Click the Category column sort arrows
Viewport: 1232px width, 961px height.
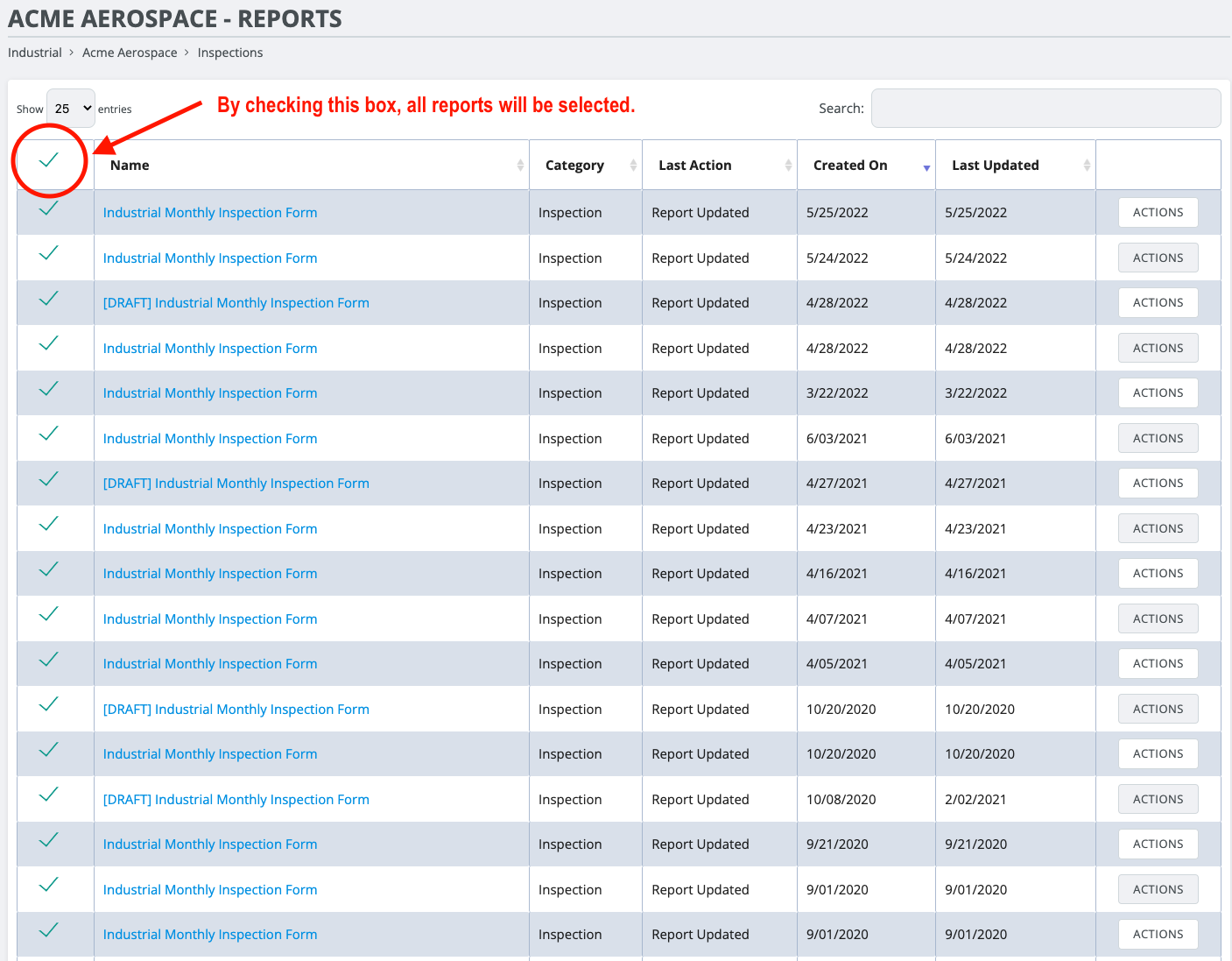point(633,166)
